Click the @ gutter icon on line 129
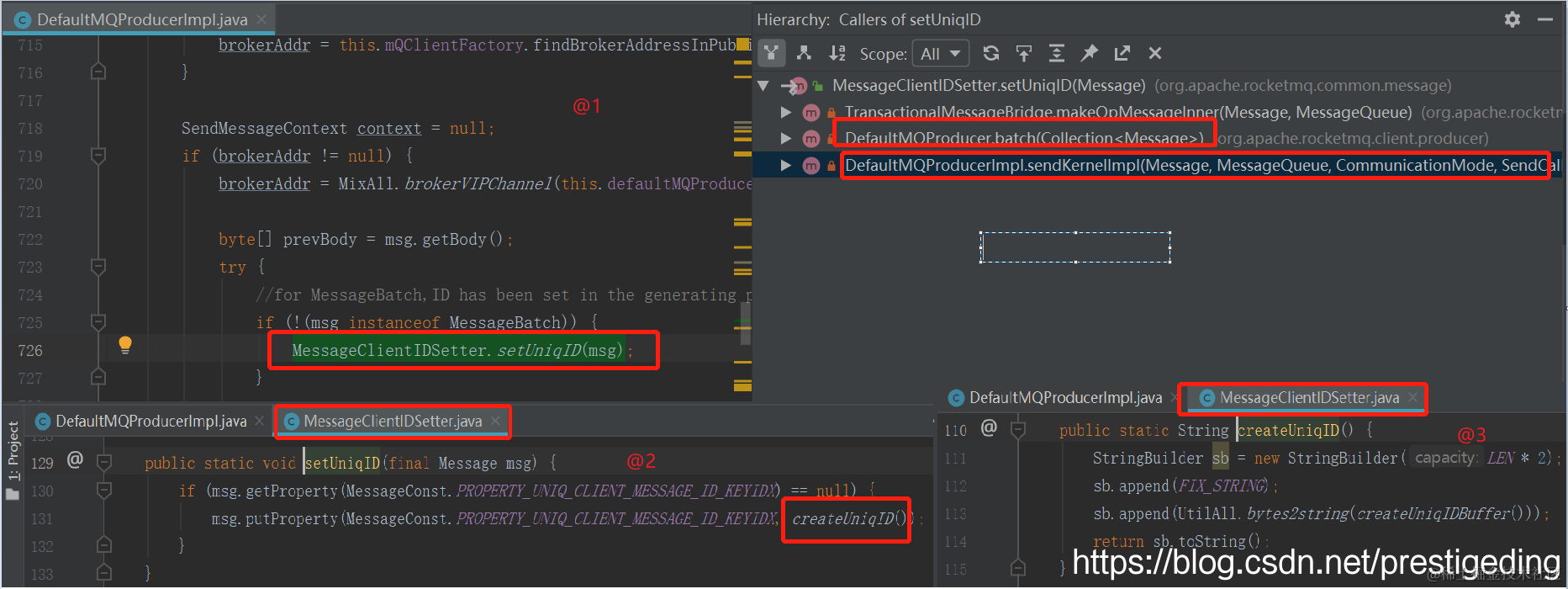1568x589 pixels. (x=75, y=459)
